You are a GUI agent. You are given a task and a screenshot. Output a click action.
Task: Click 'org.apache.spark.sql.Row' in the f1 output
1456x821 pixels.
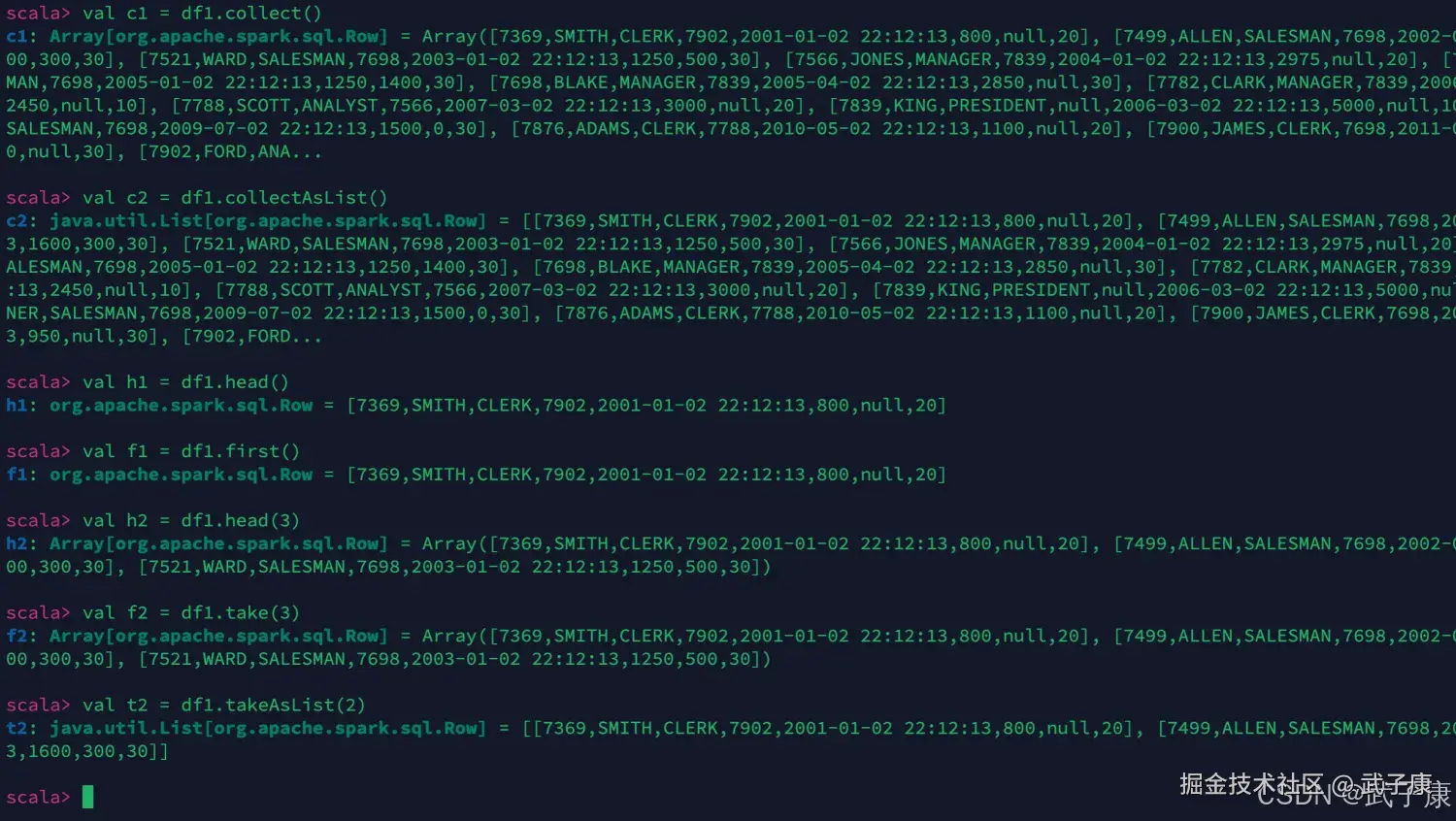tap(182, 475)
